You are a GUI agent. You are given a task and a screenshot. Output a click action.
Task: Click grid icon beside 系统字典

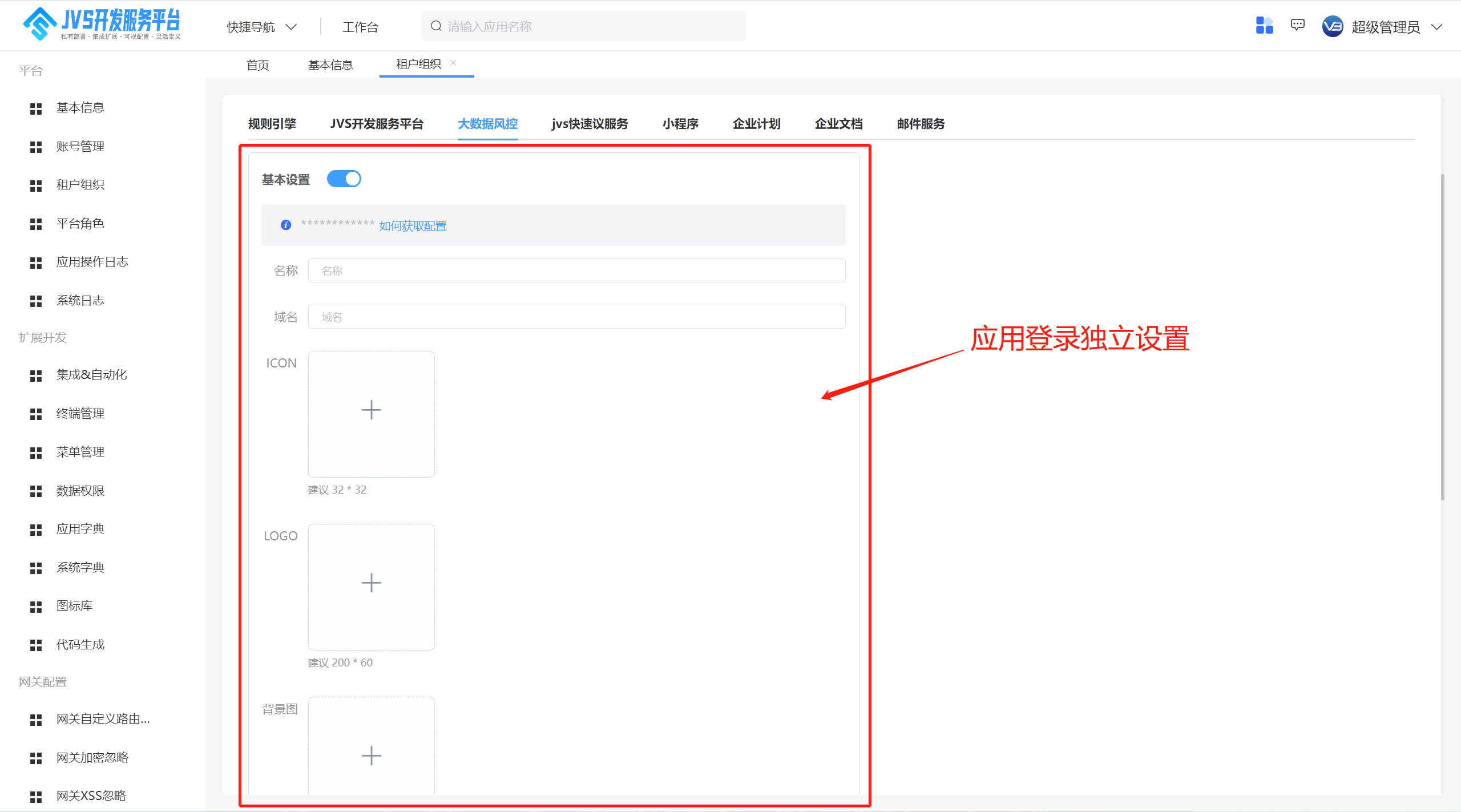[36, 568]
